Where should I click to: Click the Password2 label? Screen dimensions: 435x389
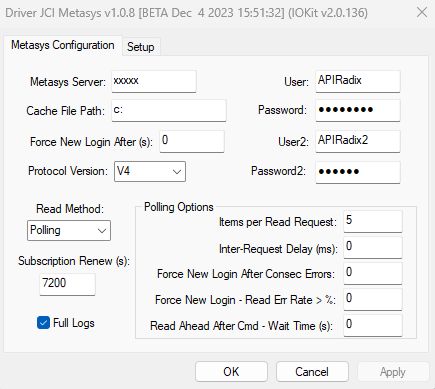point(279,171)
